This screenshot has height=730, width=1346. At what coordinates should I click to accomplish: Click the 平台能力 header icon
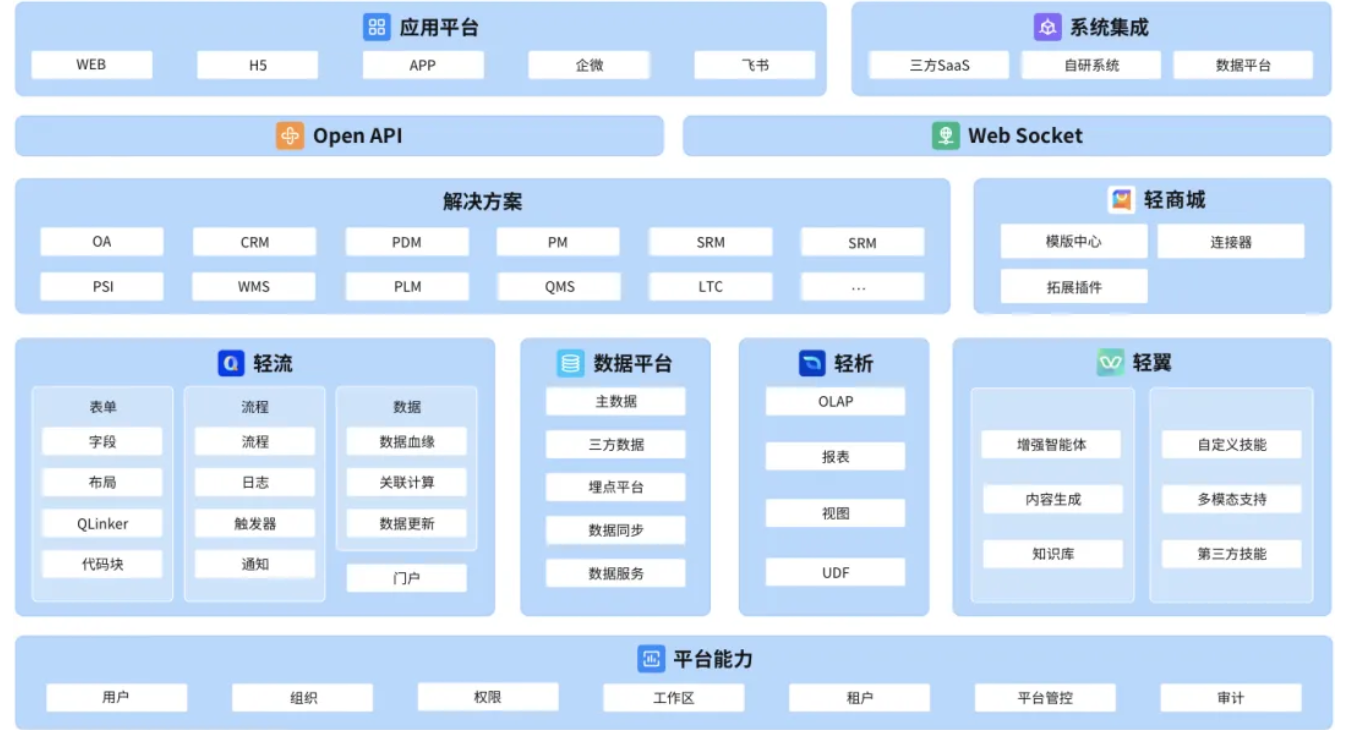pyautogui.click(x=651, y=659)
